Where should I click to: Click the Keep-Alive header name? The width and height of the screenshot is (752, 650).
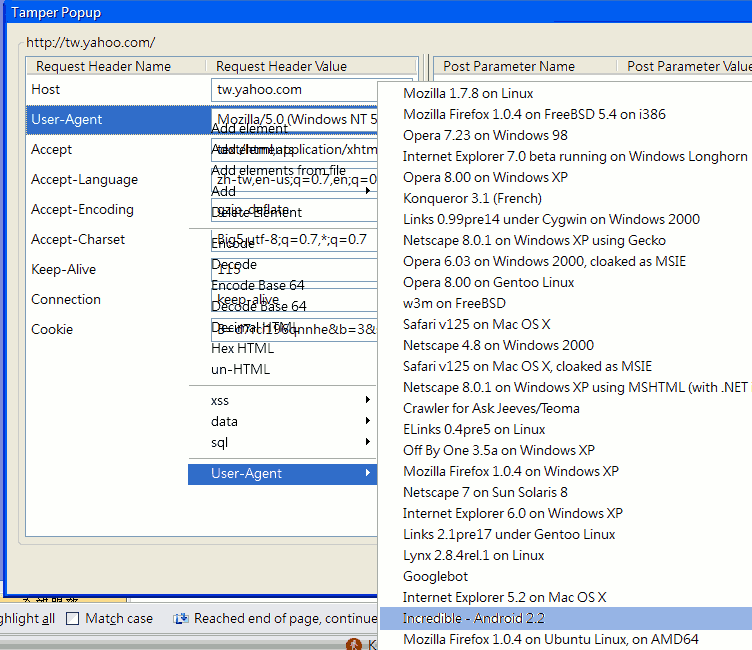click(x=63, y=270)
